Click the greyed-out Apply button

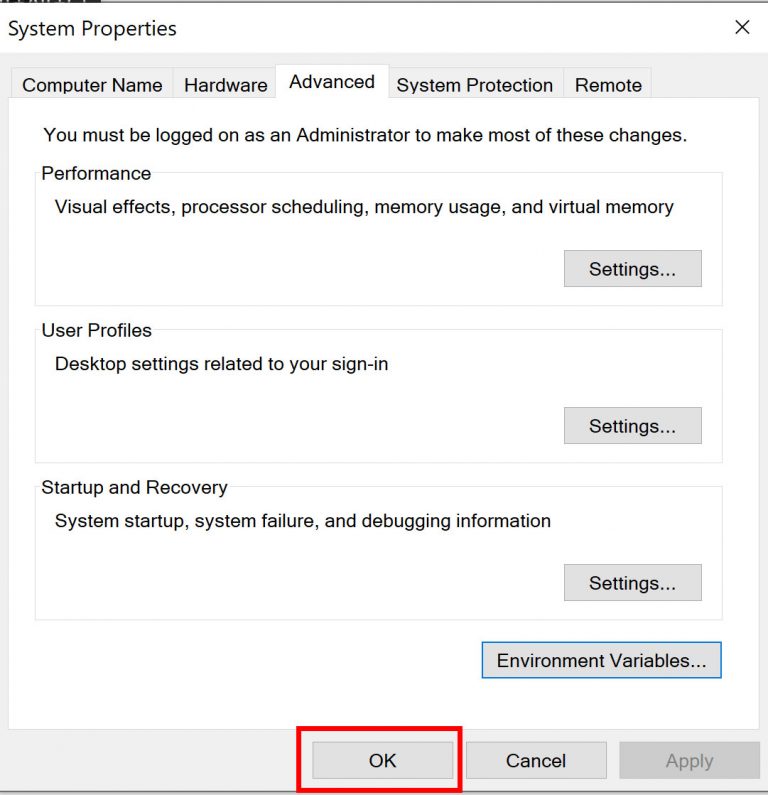(x=689, y=761)
